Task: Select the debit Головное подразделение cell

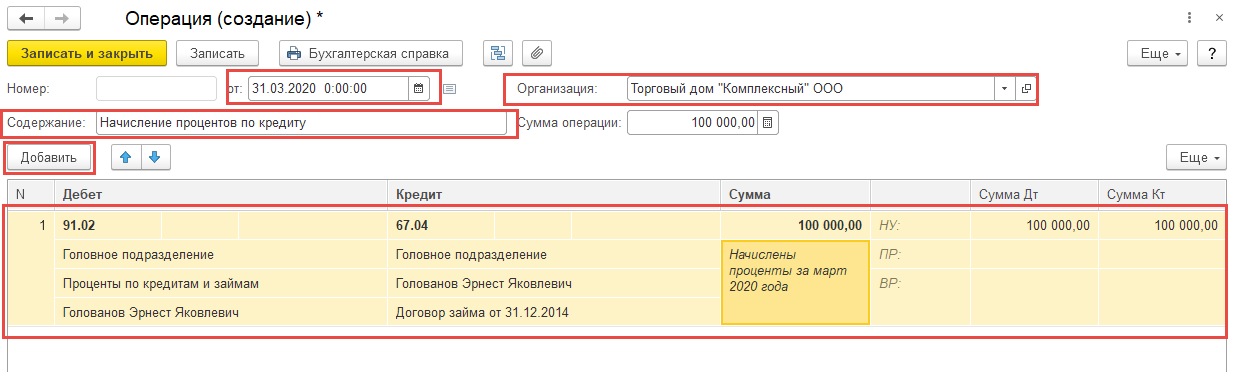Action: (221, 255)
